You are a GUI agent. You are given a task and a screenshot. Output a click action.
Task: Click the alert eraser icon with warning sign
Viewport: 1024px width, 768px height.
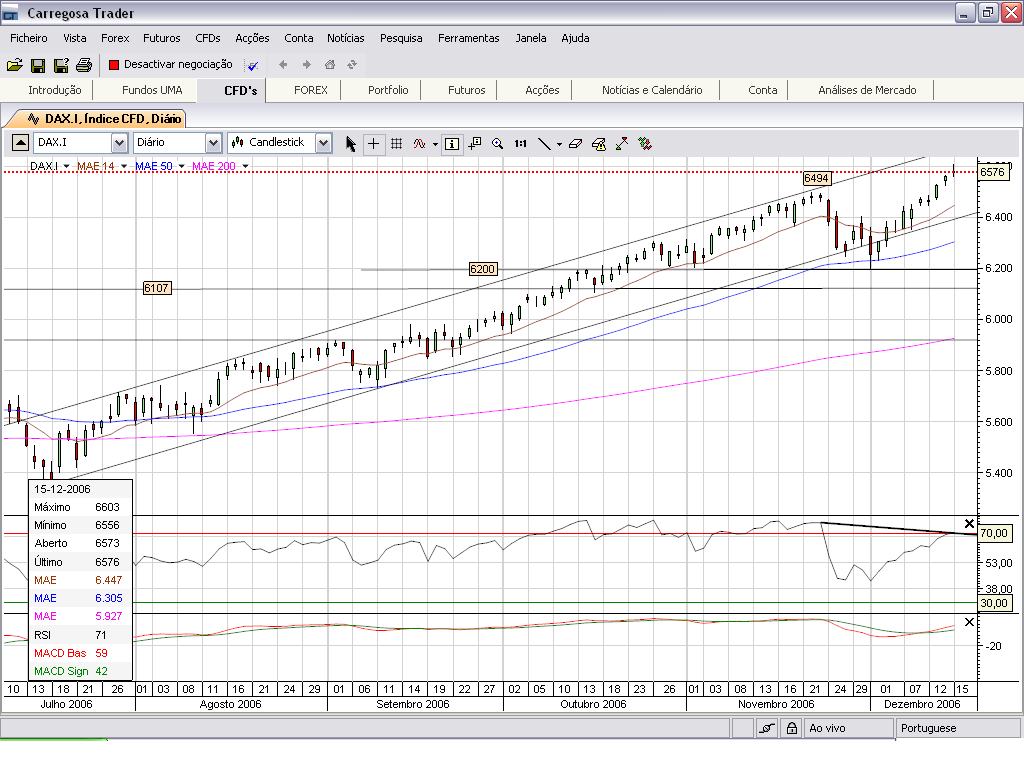599,144
